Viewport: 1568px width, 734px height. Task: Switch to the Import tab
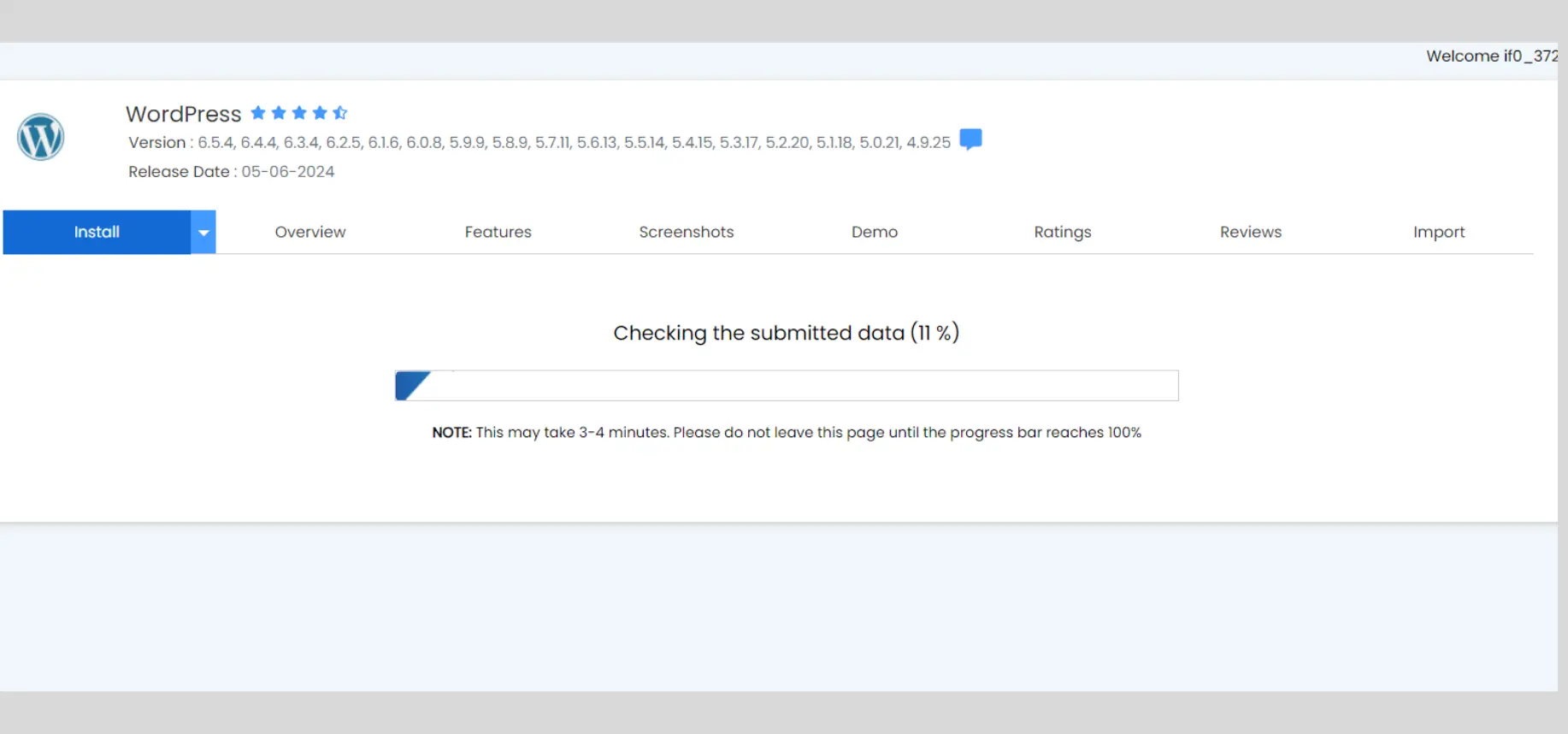click(x=1439, y=232)
